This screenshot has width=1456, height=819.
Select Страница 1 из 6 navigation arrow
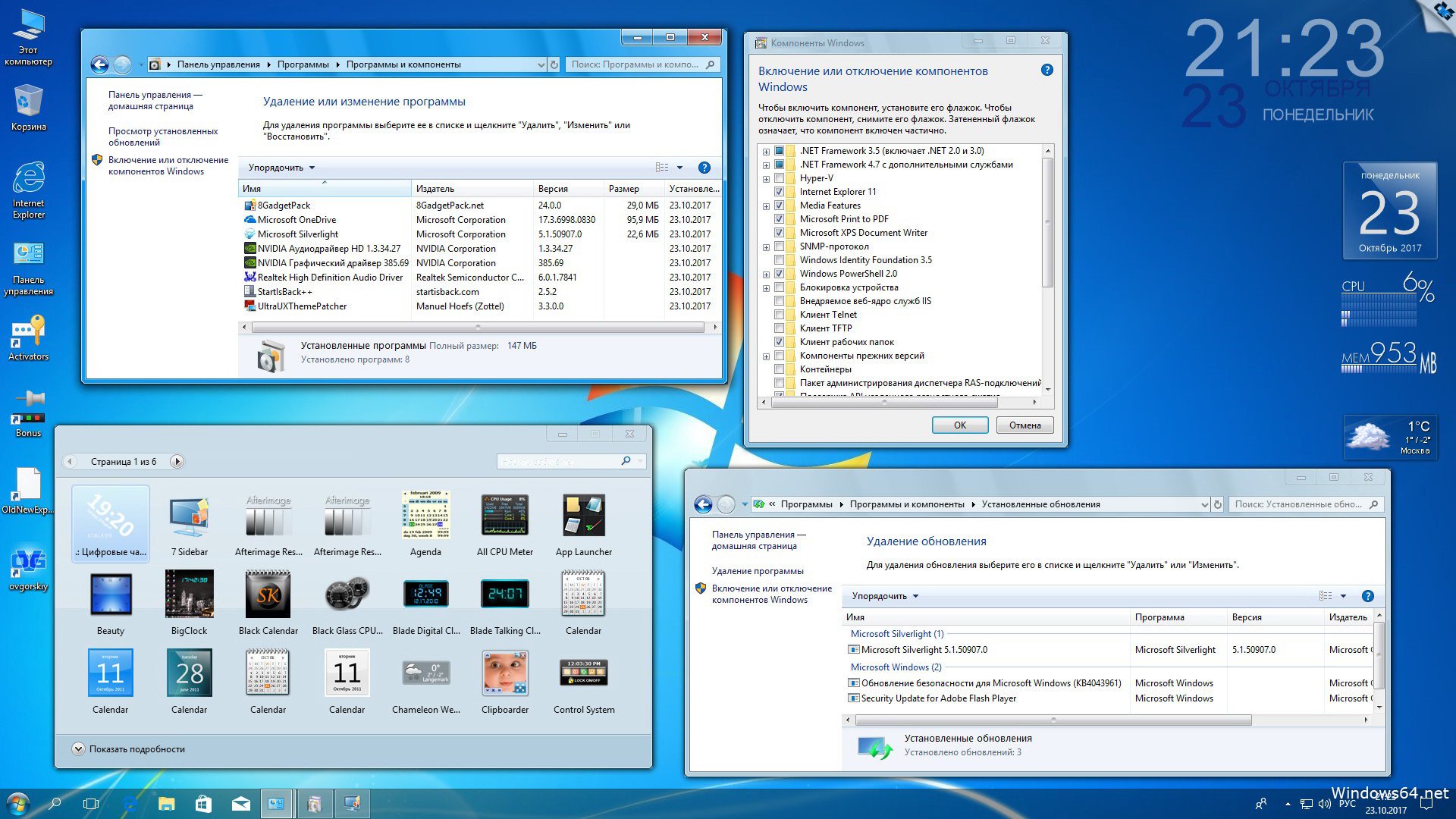click(x=177, y=461)
